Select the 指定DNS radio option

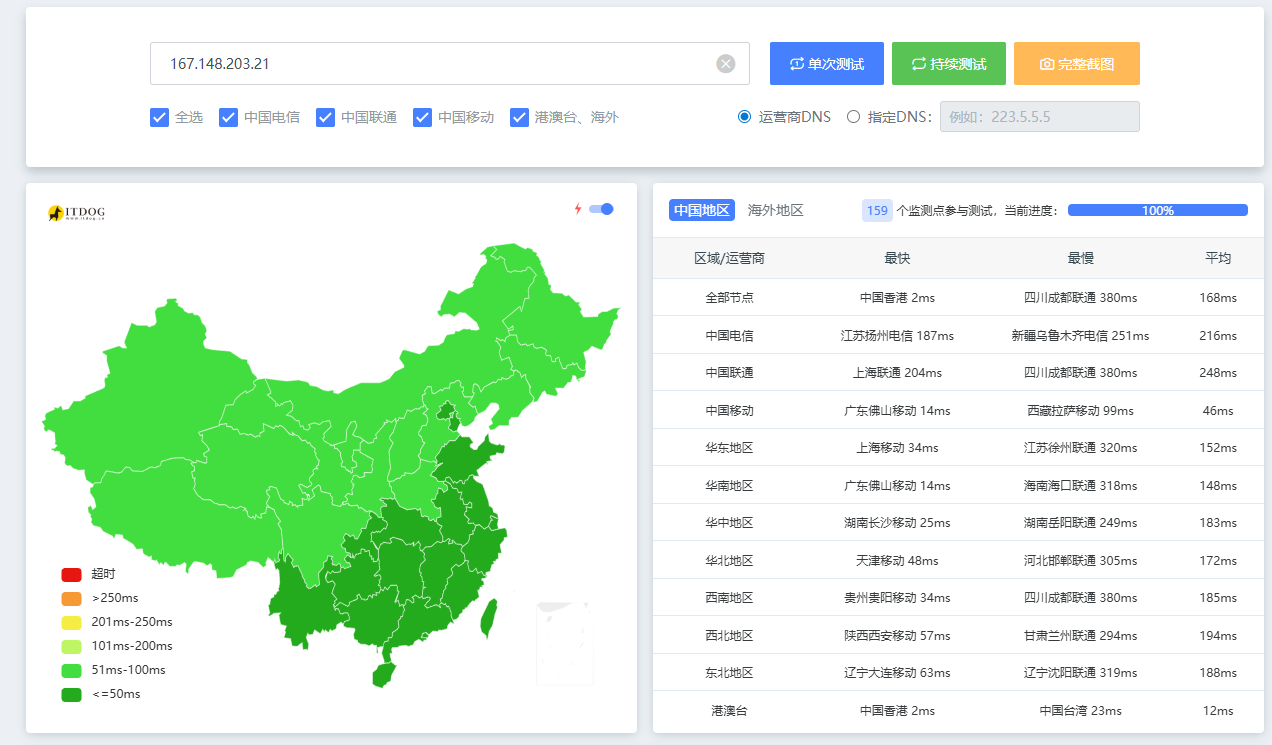click(x=853, y=117)
